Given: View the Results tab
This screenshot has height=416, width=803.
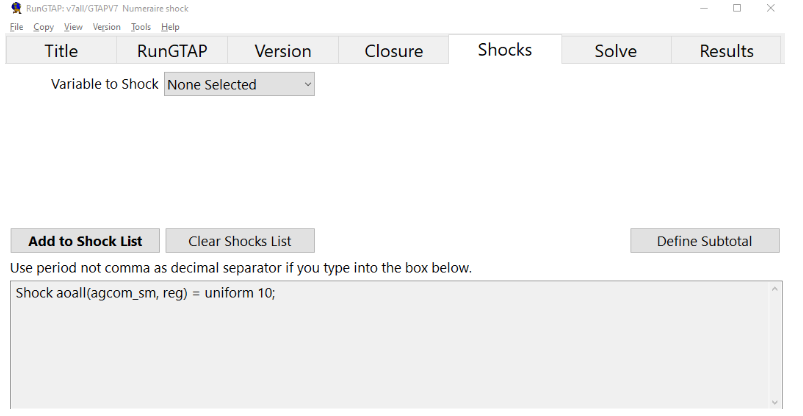Looking at the screenshot, I should point(726,51).
